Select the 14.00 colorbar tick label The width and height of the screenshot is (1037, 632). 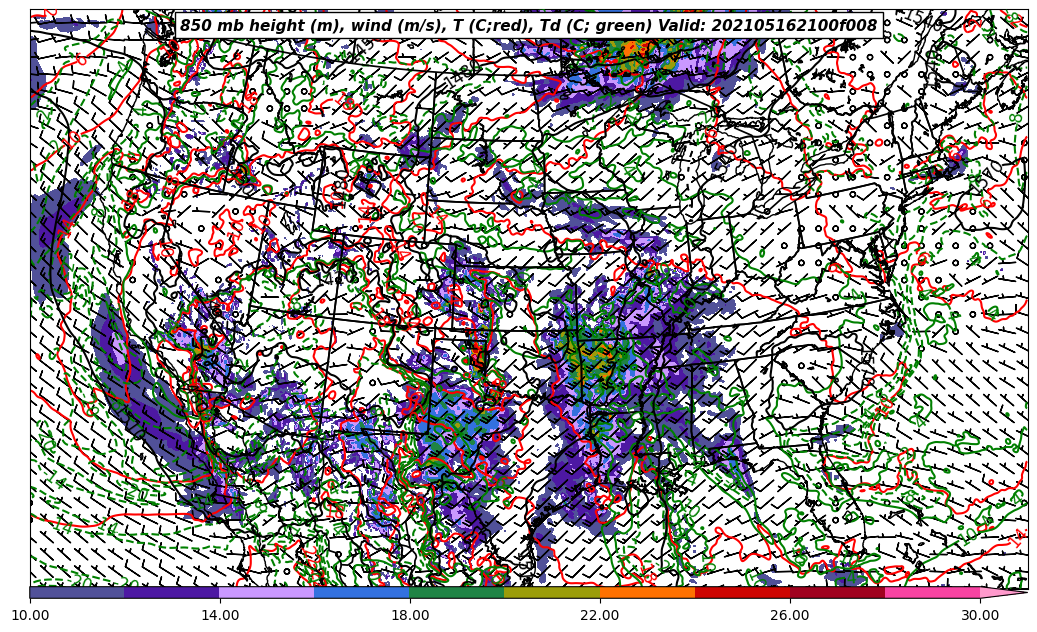coord(220,615)
